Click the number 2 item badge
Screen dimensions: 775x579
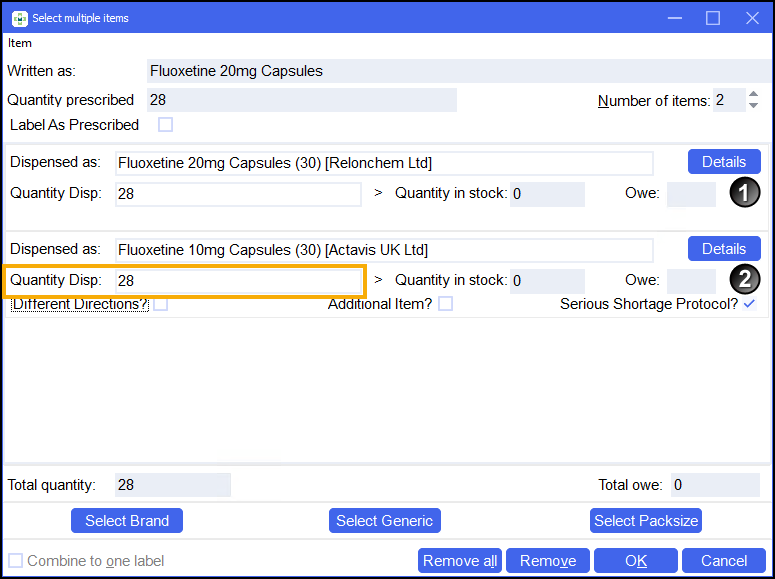click(x=743, y=281)
